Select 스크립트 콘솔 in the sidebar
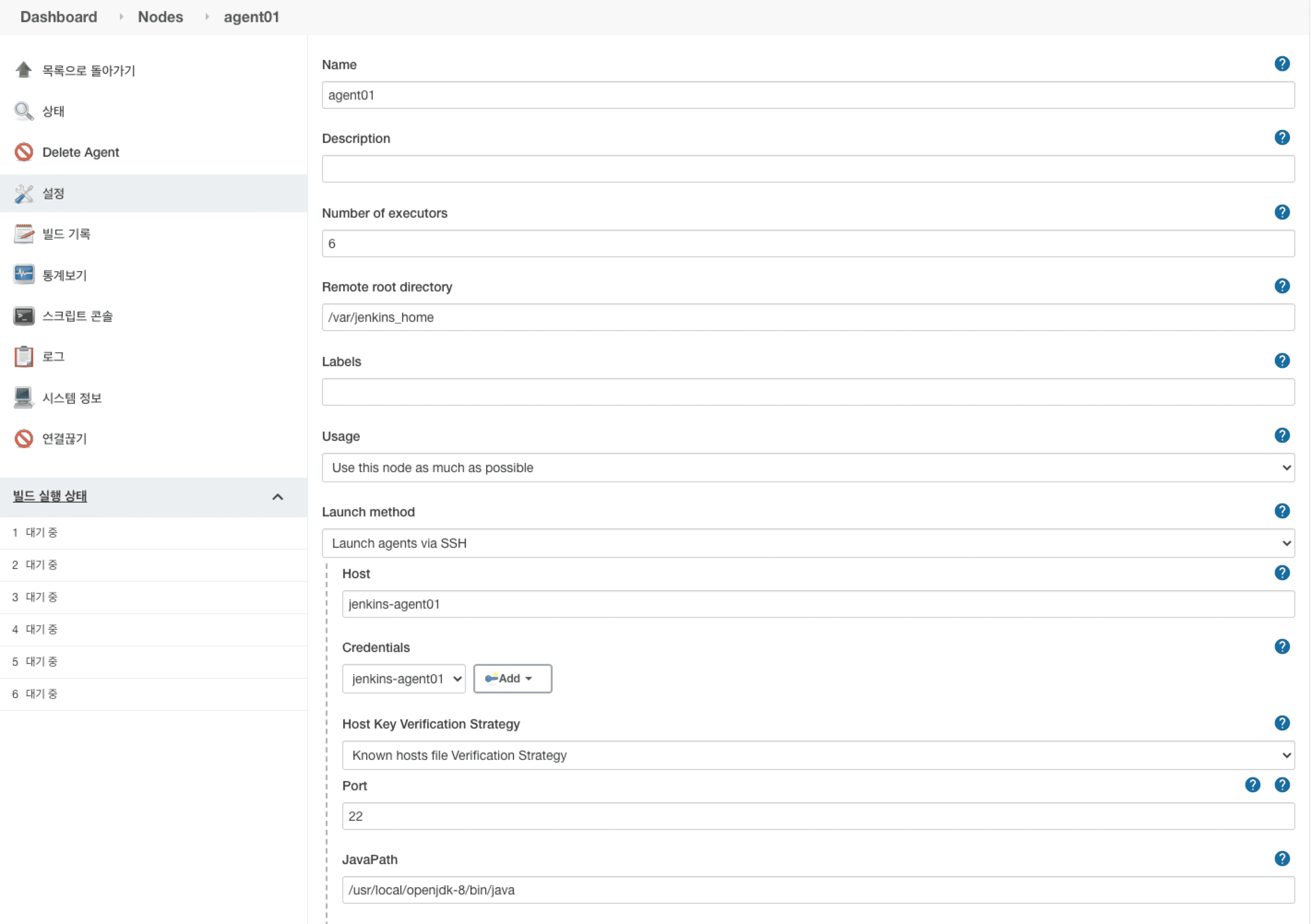 77,316
